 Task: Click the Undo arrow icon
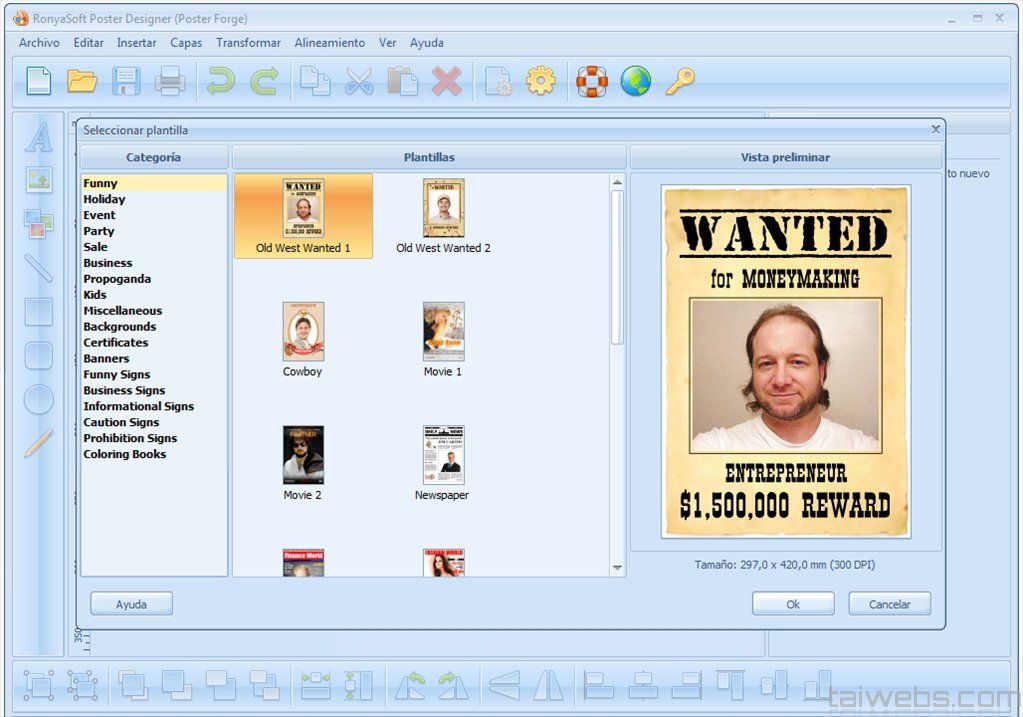(220, 81)
